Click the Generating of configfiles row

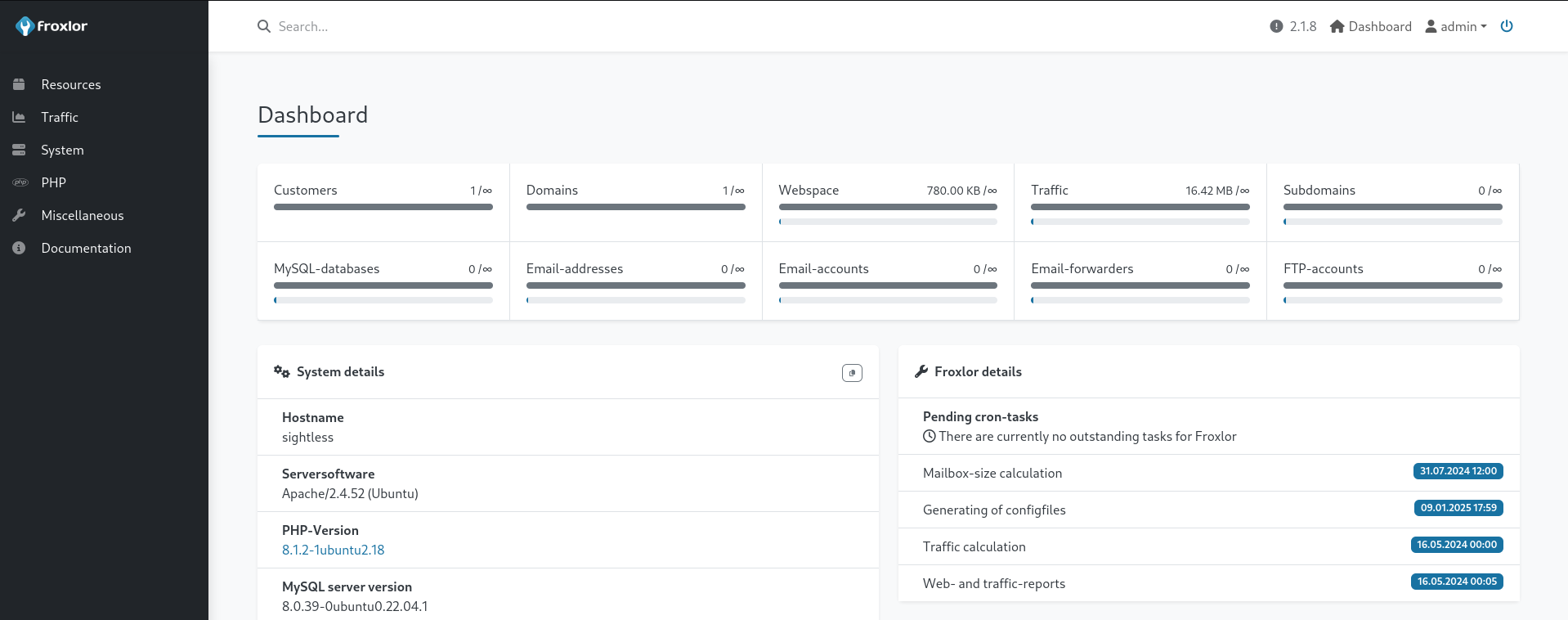click(1208, 510)
